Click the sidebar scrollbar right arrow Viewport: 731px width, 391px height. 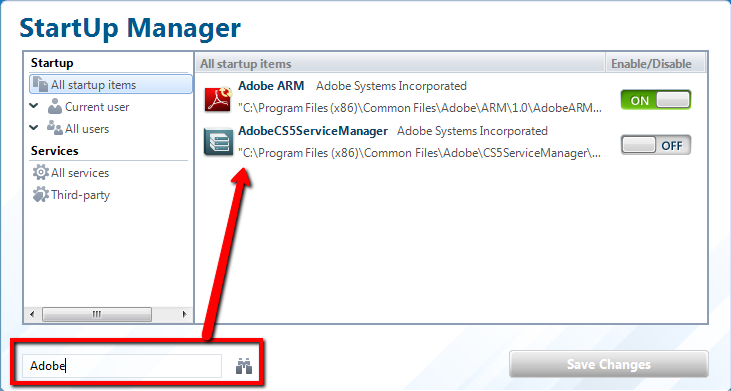tap(185, 314)
